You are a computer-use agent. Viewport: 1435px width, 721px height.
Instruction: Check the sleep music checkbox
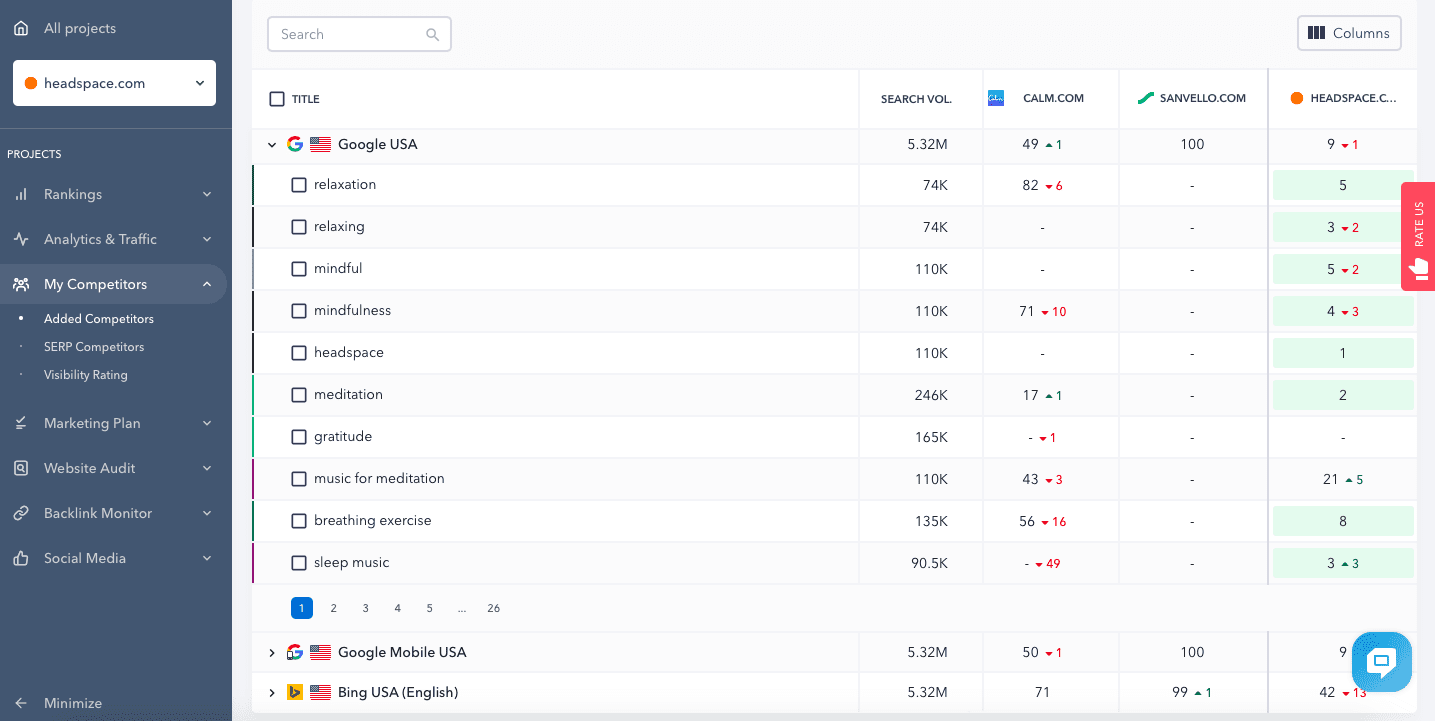click(299, 563)
